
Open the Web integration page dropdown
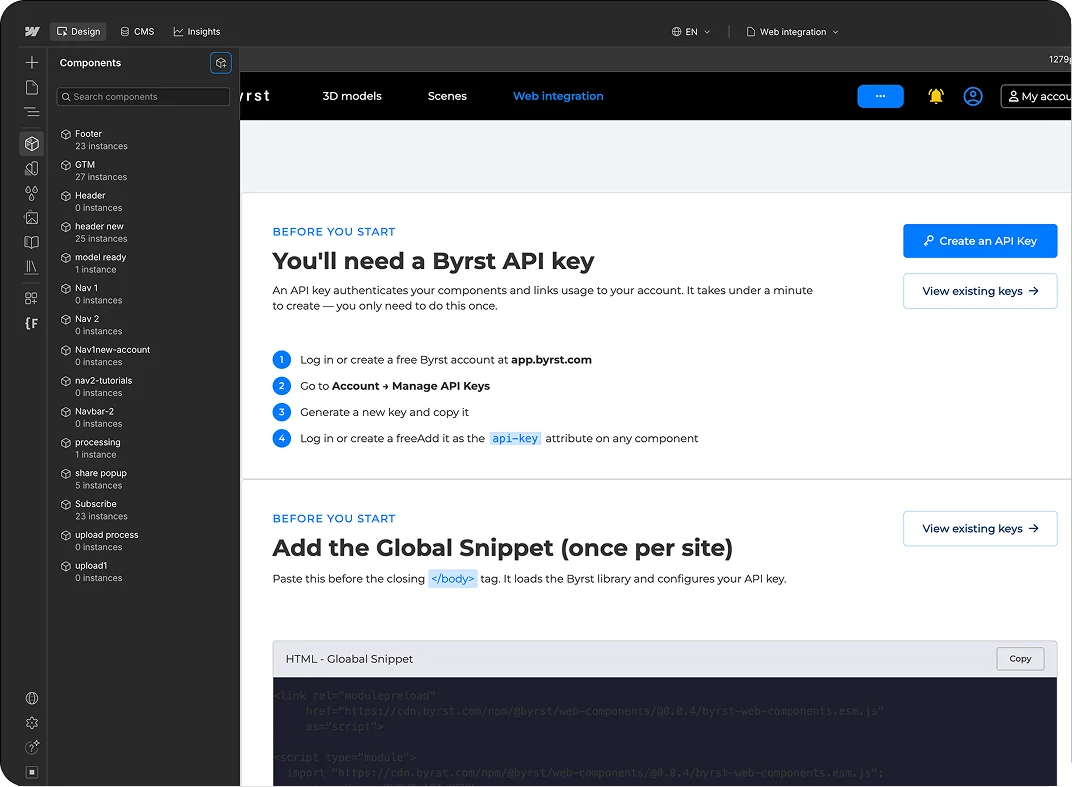pyautogui.click(x=792, y=31)
